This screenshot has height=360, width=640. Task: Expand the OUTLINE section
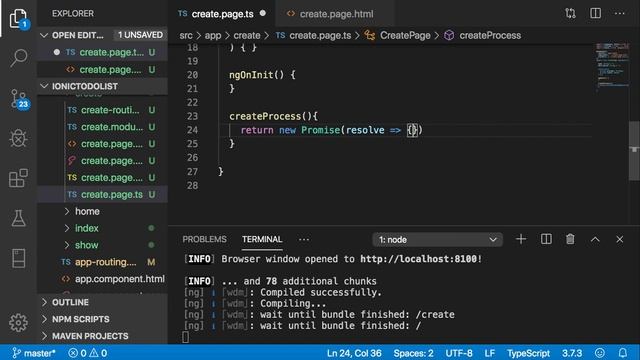70,302
